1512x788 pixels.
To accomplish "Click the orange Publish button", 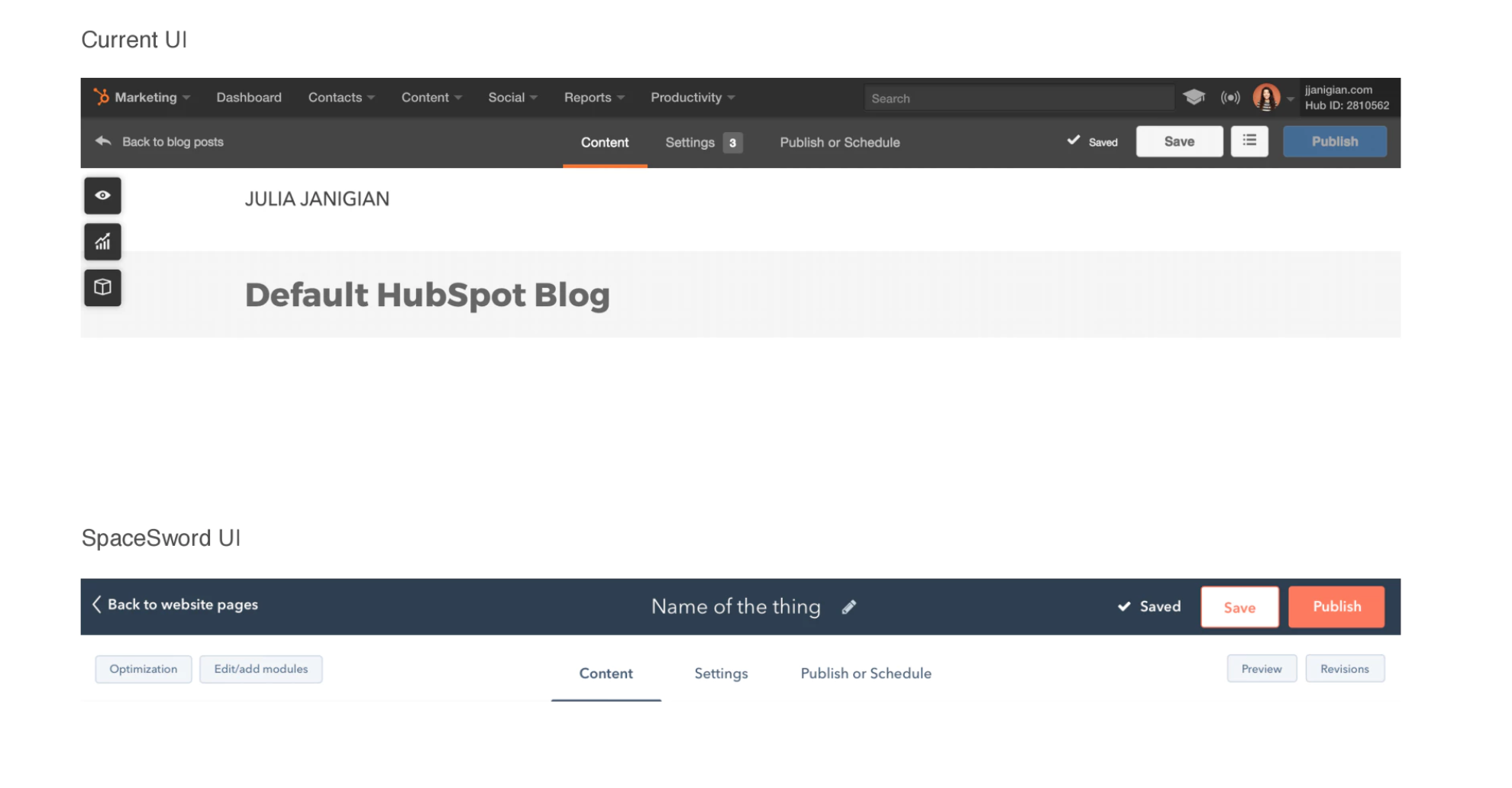I will click(x=1336, y=607).
